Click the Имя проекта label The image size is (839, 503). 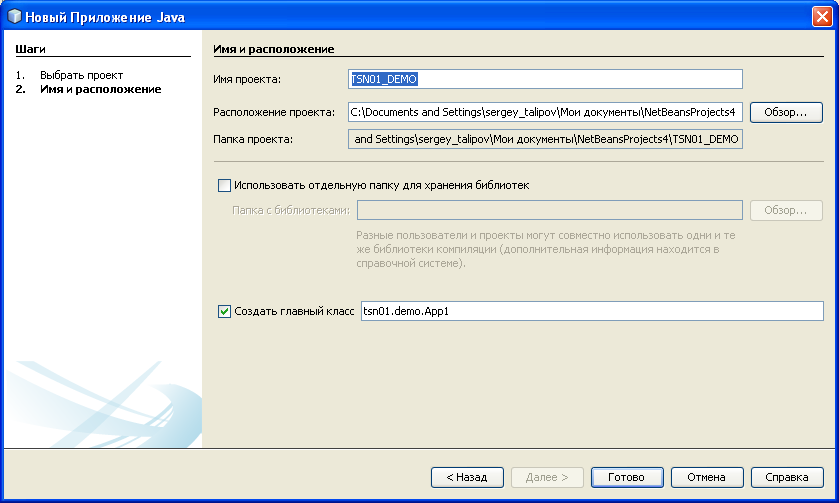248,79
